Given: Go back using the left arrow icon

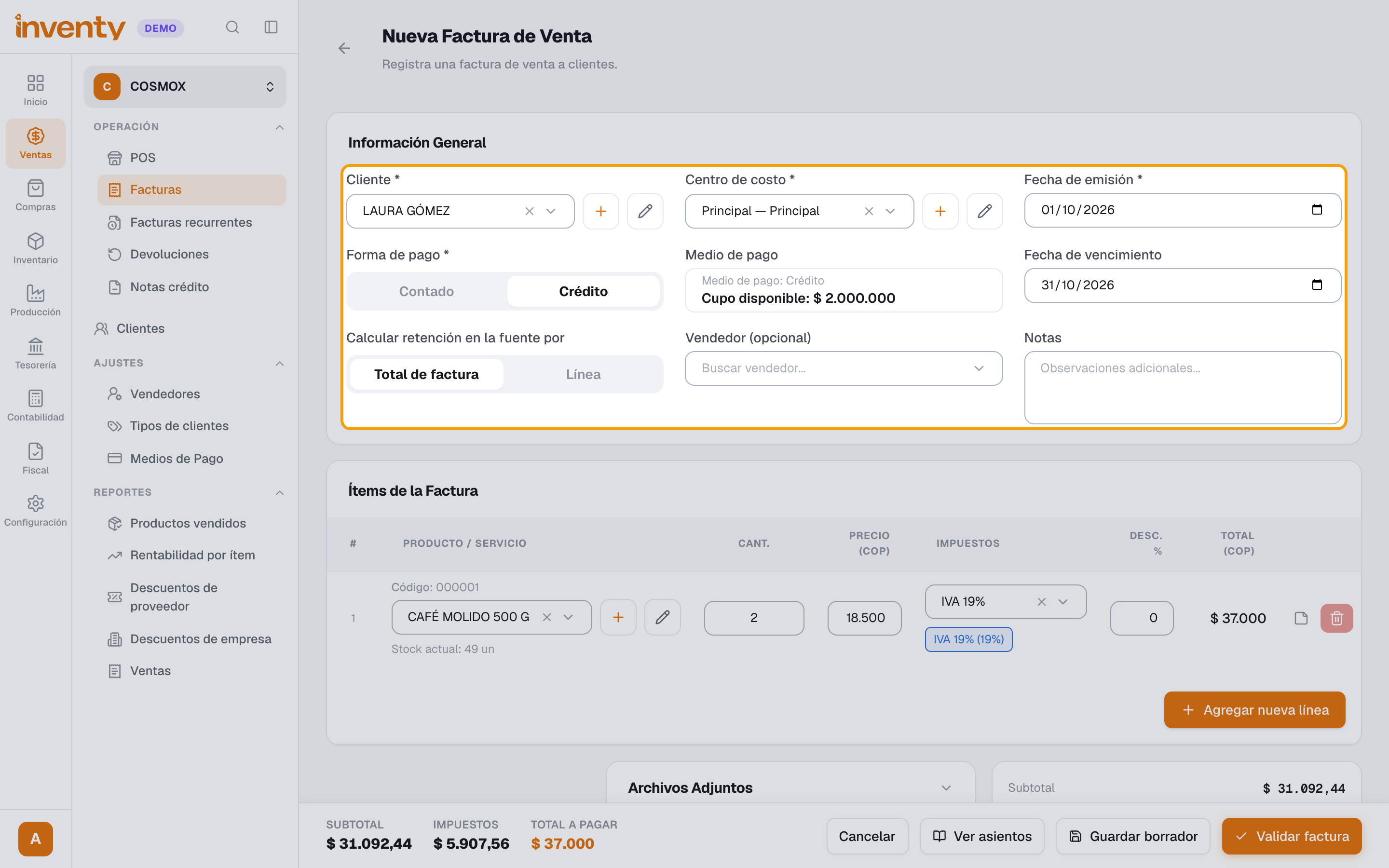Looking at the screenshot, I should 344,48.
